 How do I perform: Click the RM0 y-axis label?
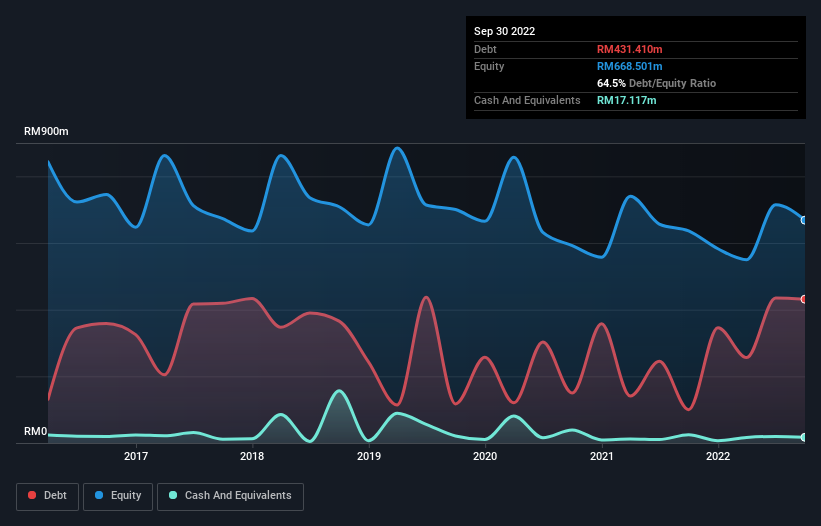point(36,432)
